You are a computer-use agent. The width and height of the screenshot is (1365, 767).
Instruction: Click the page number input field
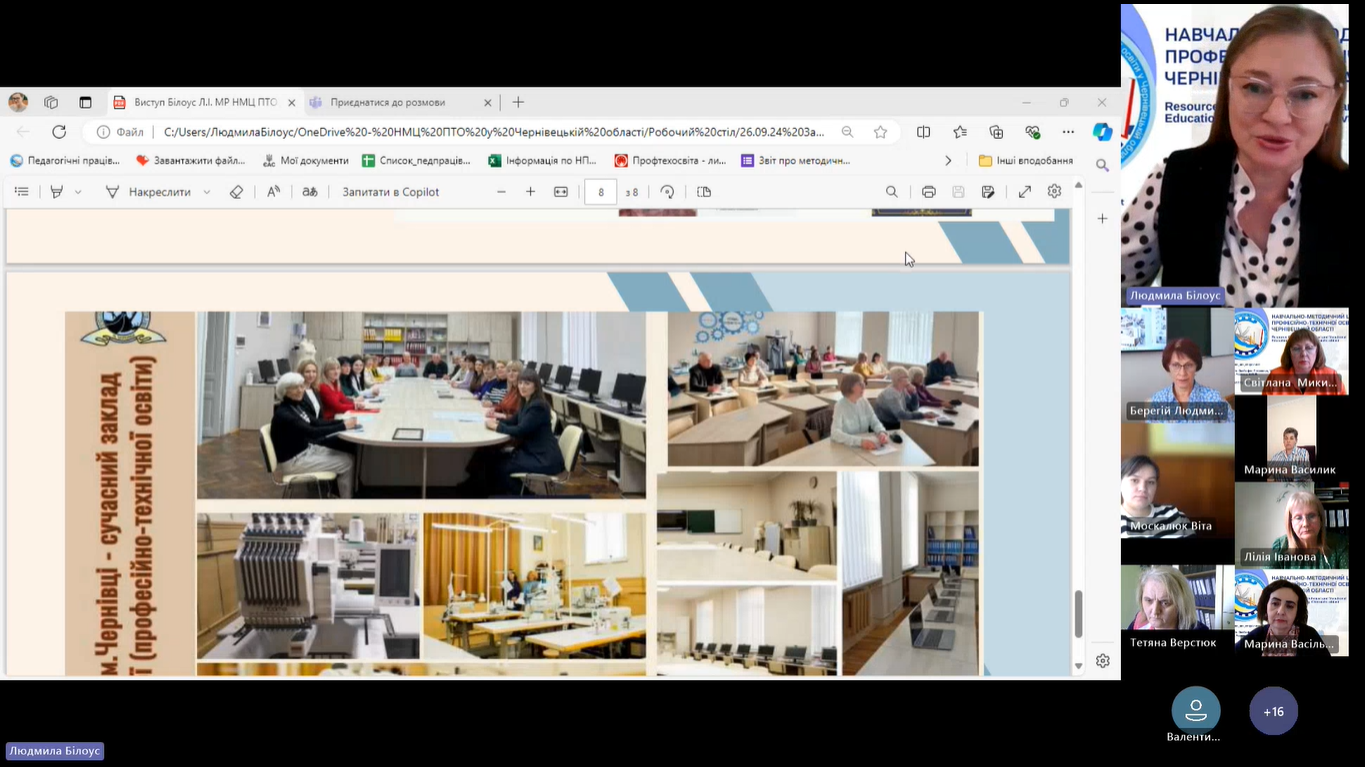click(x=600, y=192)
